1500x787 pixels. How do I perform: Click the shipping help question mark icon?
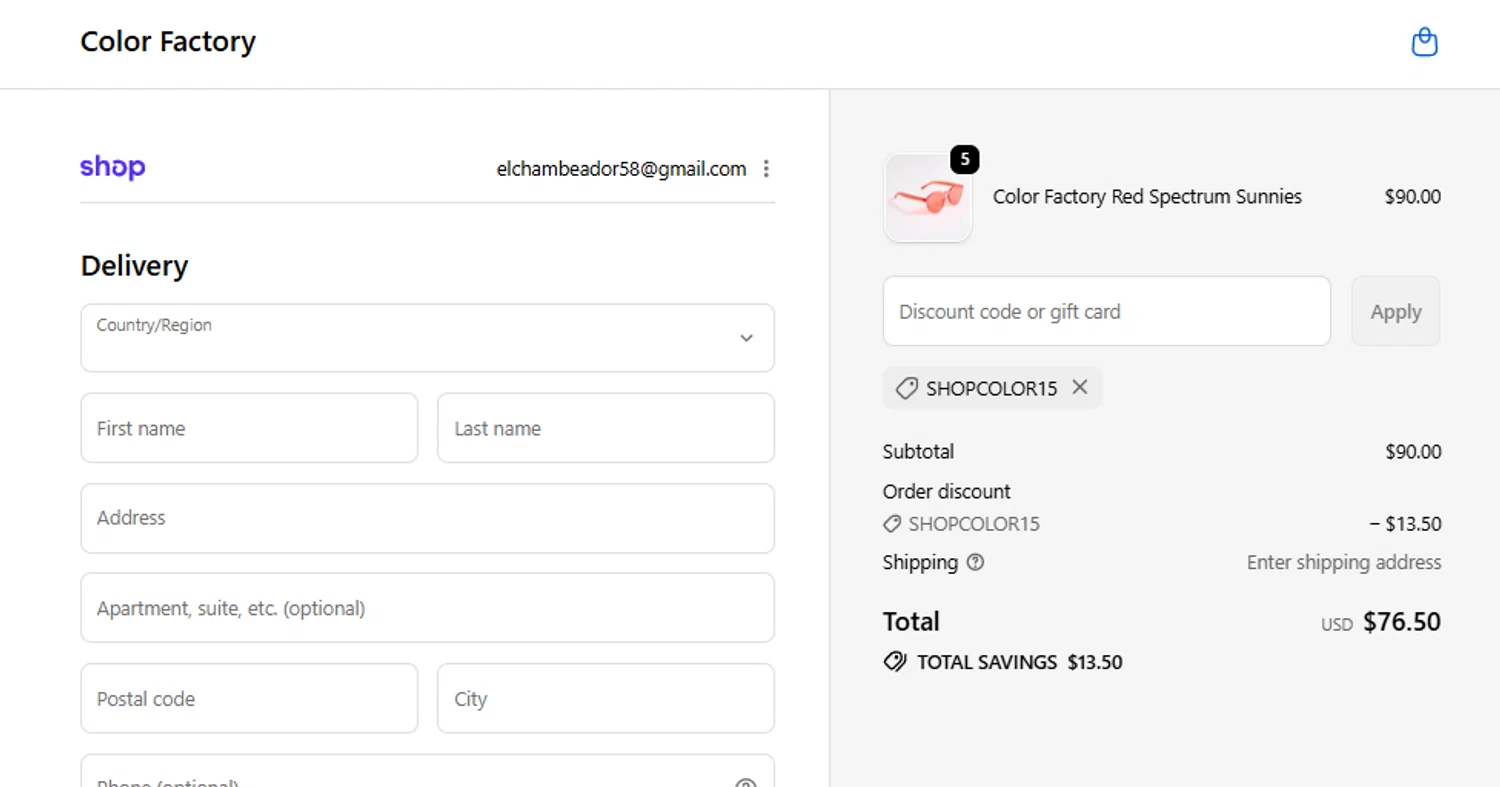pyautogui.click(x=975, y=562)
